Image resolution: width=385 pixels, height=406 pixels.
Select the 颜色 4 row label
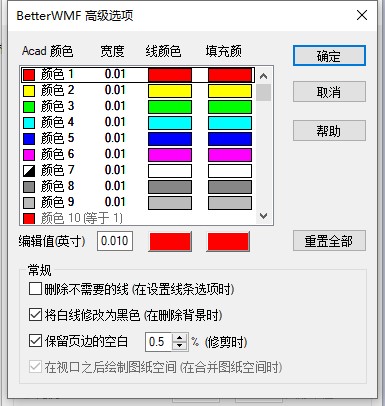click(57, 122)
